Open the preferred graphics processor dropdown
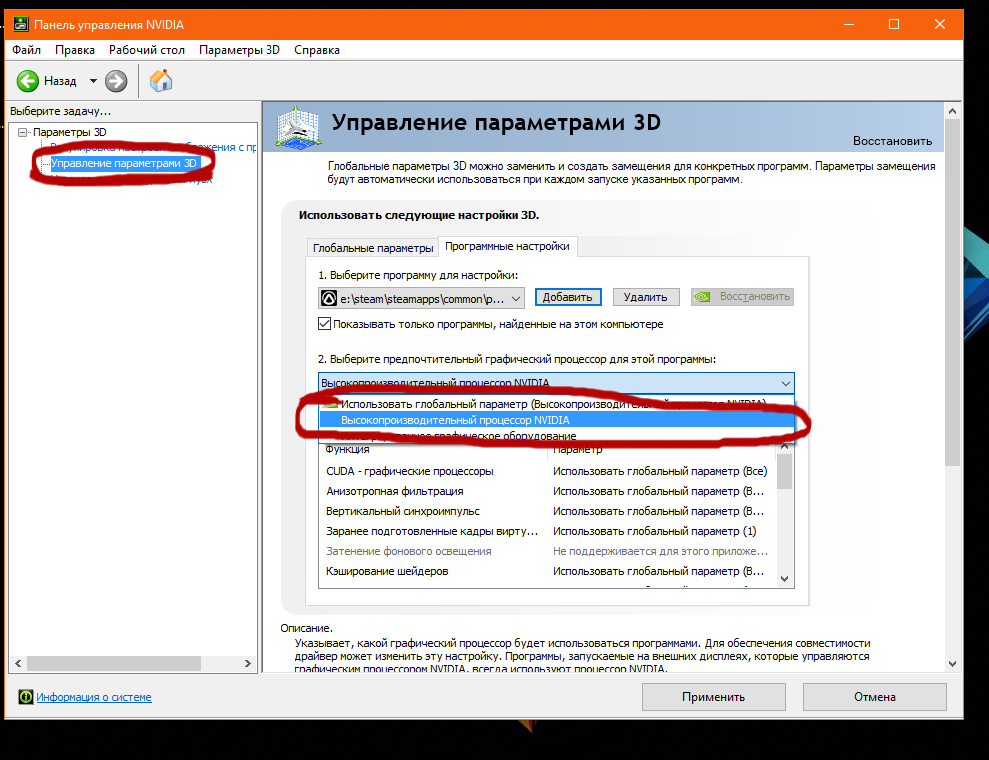 pyautogui.click(x=556, y=383)
